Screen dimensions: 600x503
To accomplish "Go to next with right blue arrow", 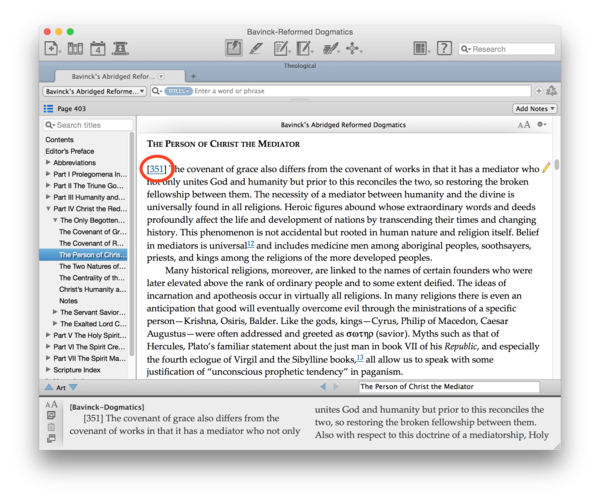I will 336,387.
